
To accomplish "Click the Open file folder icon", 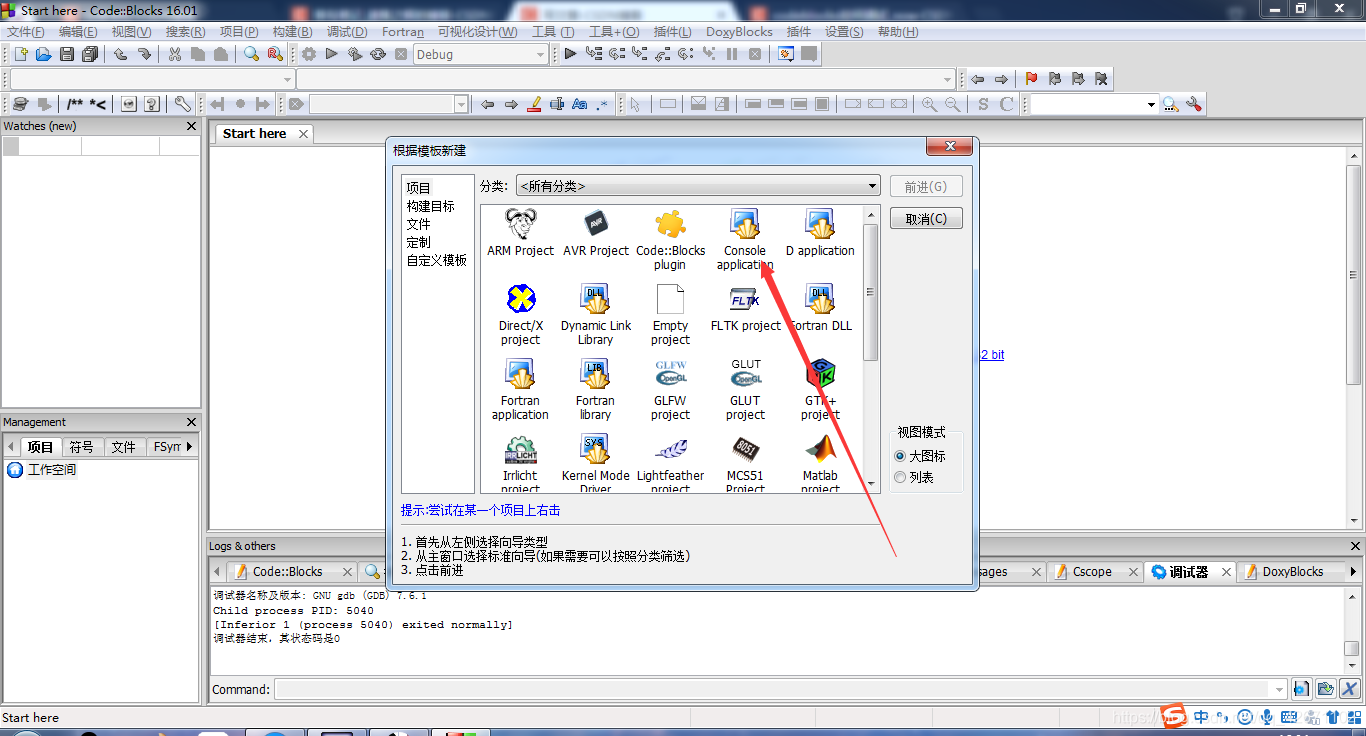I will (x=43, y=54).
